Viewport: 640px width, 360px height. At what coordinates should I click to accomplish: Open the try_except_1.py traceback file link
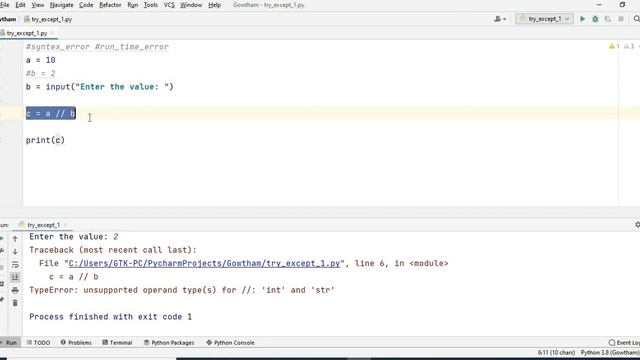[x=204, y=263]
